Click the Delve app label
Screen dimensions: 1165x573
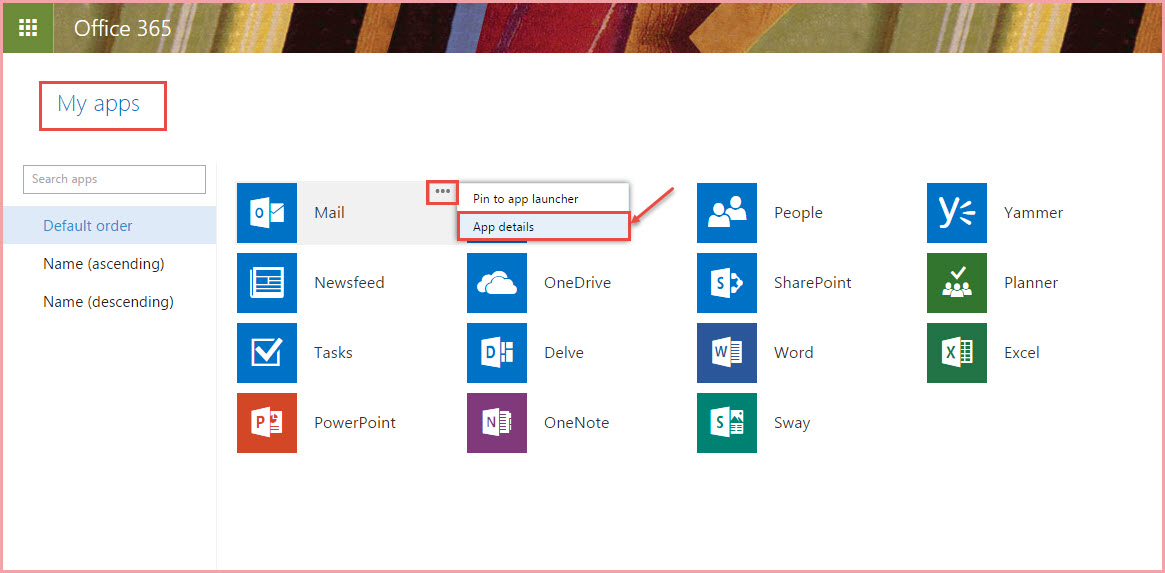click(x=564, y=352)
